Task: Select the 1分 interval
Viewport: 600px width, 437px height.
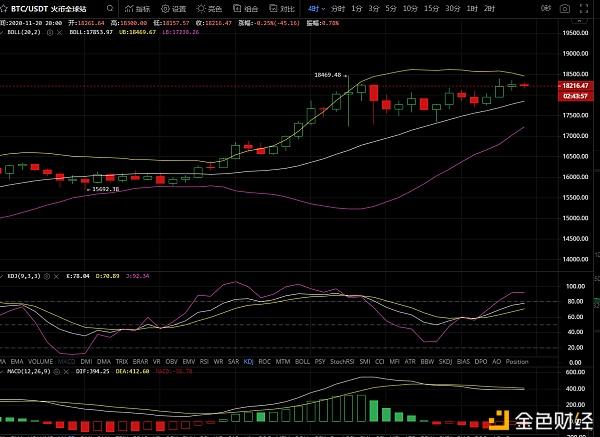Action: point(357,8)
